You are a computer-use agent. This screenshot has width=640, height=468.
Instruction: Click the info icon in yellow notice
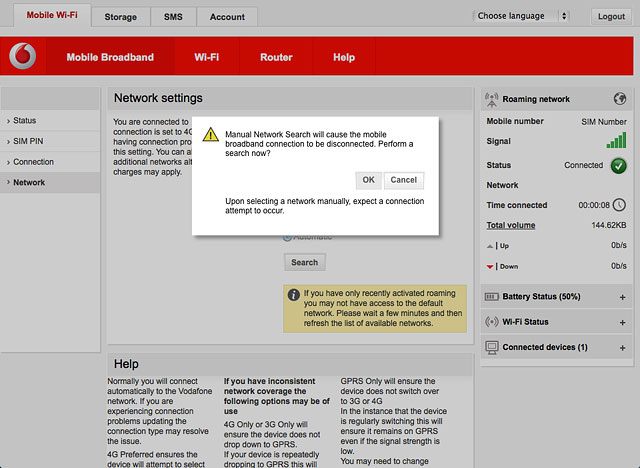coord(293,295)
